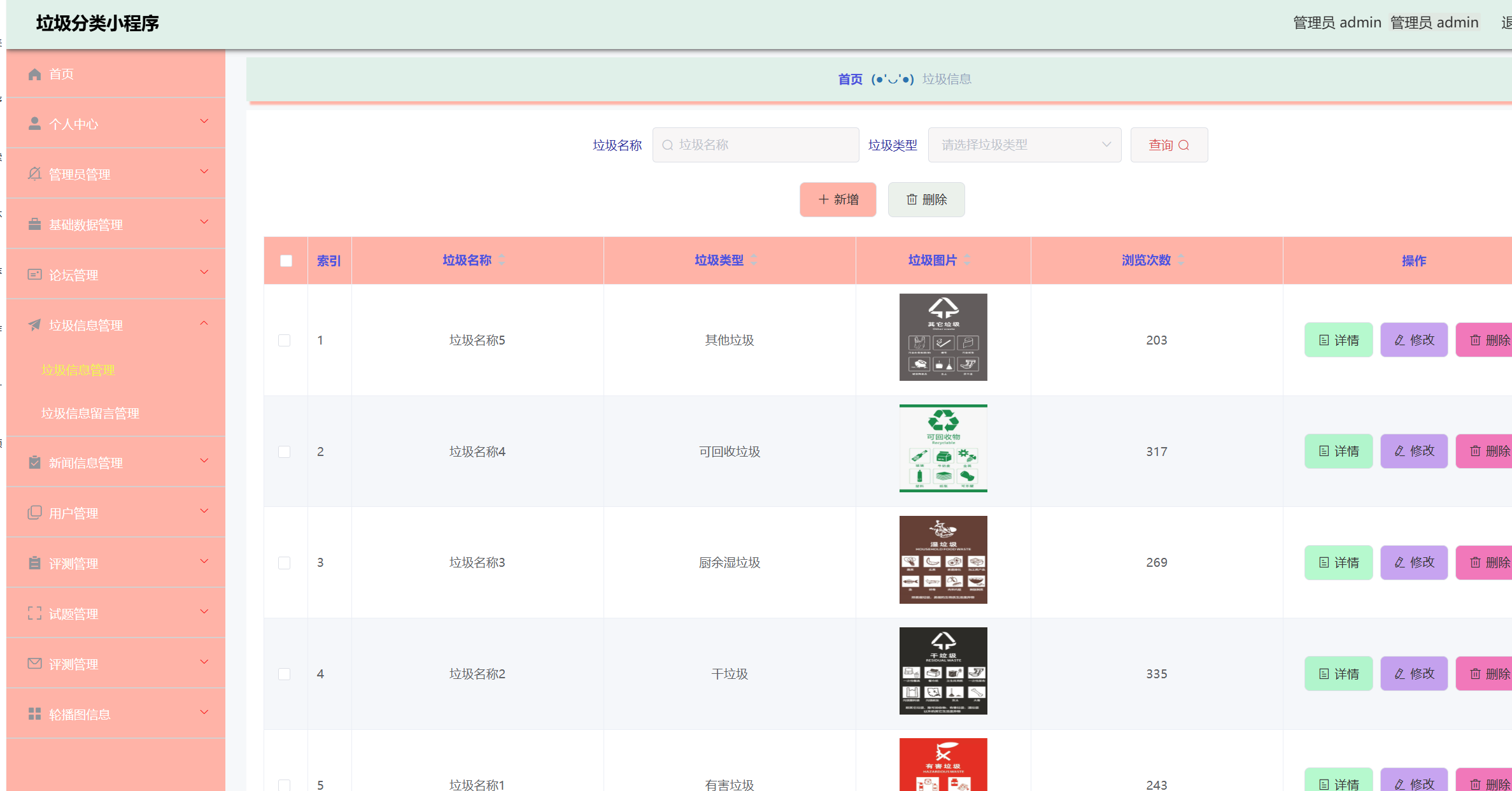Click the home icon in sidebar
The height and width of the screenshot is (791, 1512).
34,75
